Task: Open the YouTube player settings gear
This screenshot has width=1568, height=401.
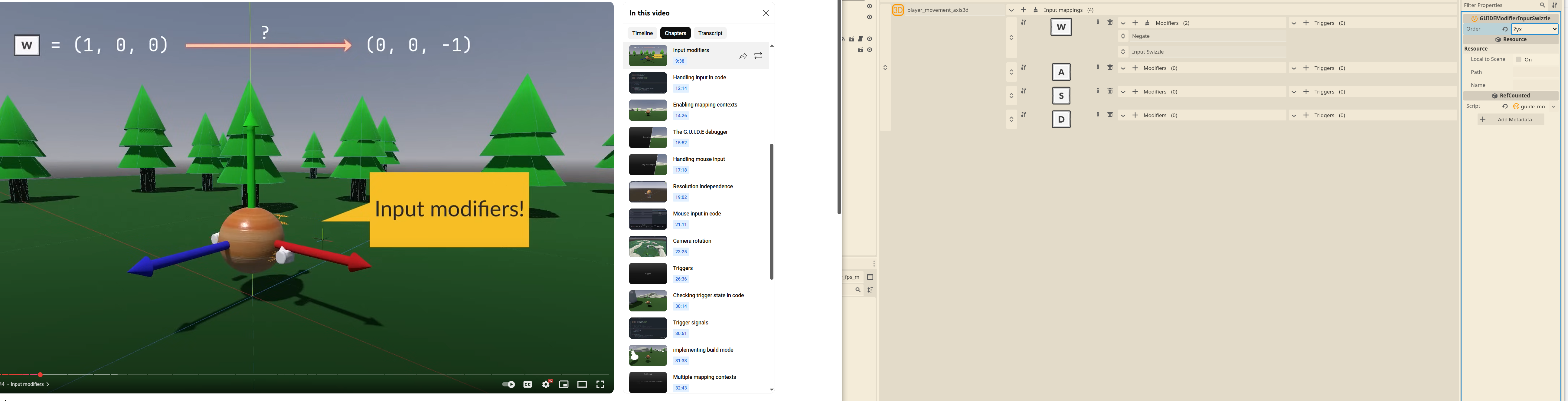Action: (x=546, y=385)
